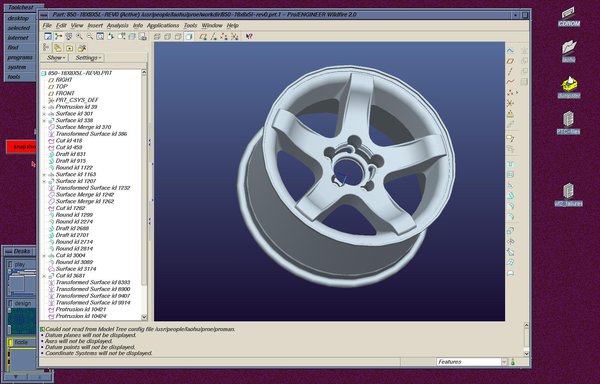This screenshot has height=384, width=600.
Task: Click 'programs' in the Toolchest panel
Action: (x=20, y=57)
